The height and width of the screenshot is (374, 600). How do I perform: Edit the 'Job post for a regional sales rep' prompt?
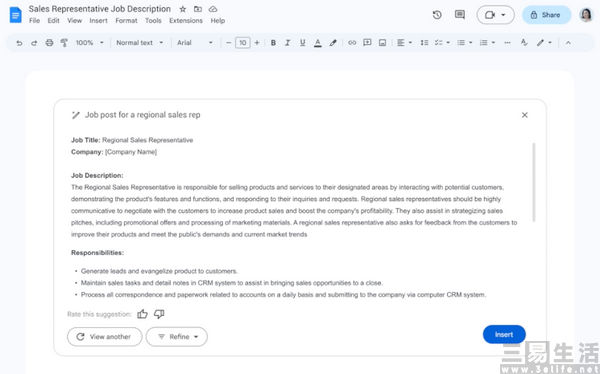(142, 115)
